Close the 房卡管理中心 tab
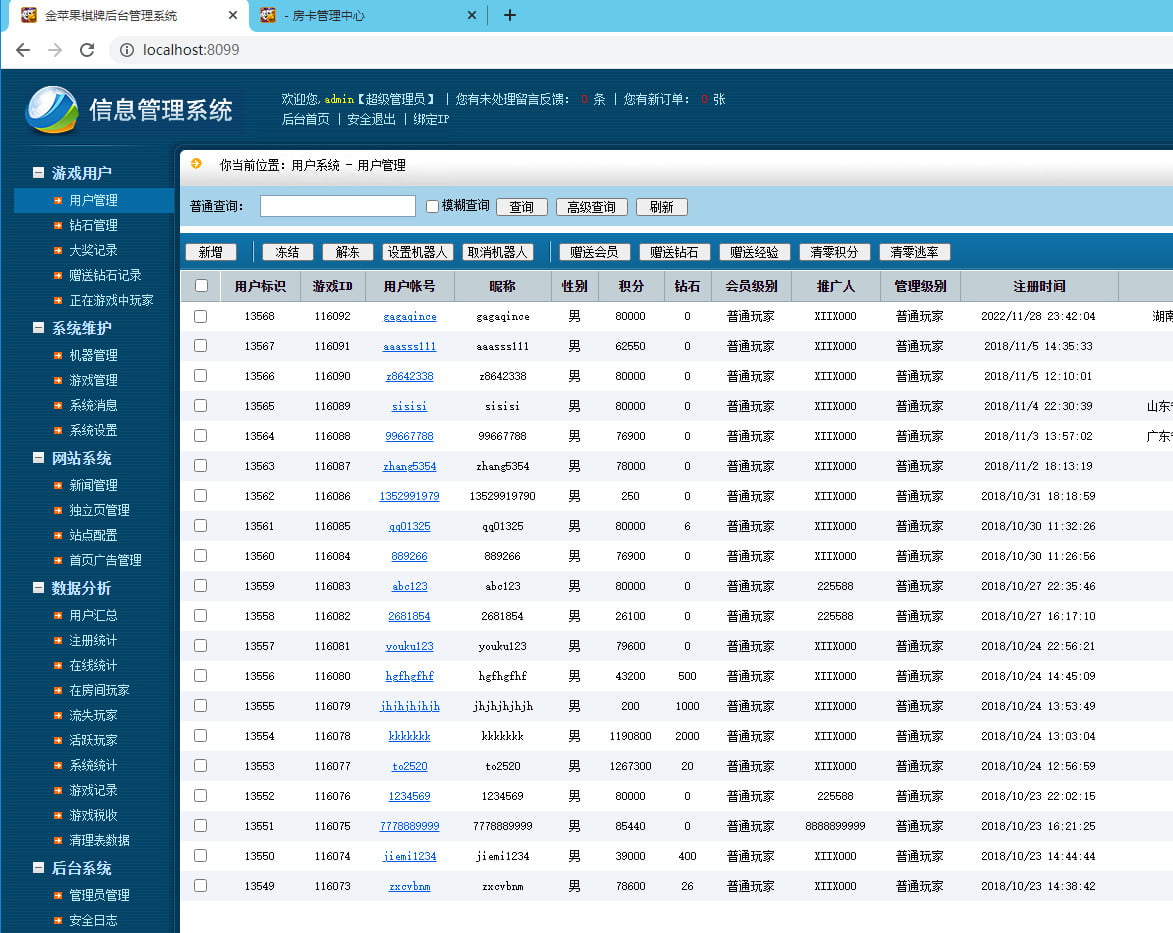 (x=472, y=15)
